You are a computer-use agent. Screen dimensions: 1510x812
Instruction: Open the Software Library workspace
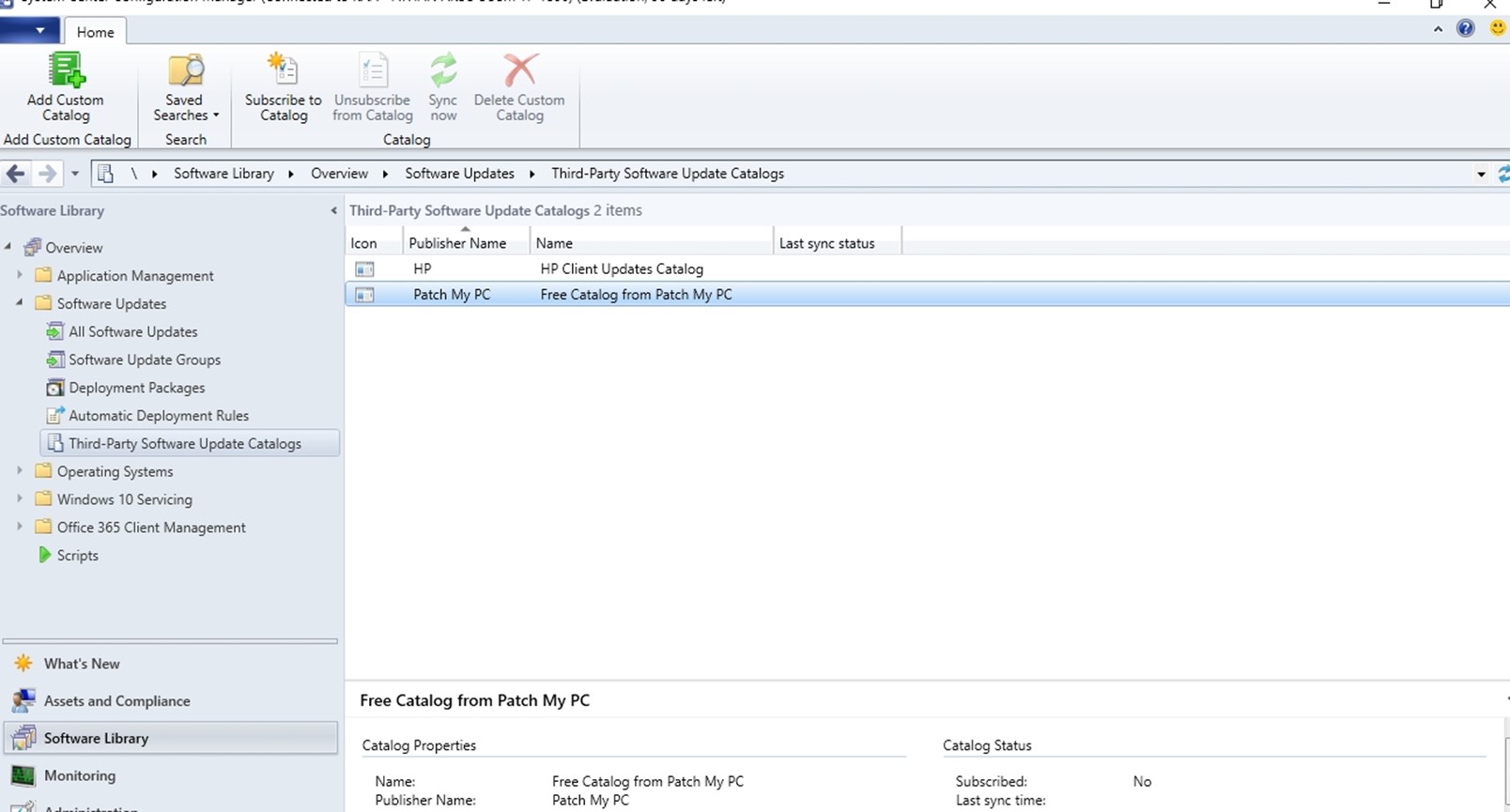[x=171, y=738]
